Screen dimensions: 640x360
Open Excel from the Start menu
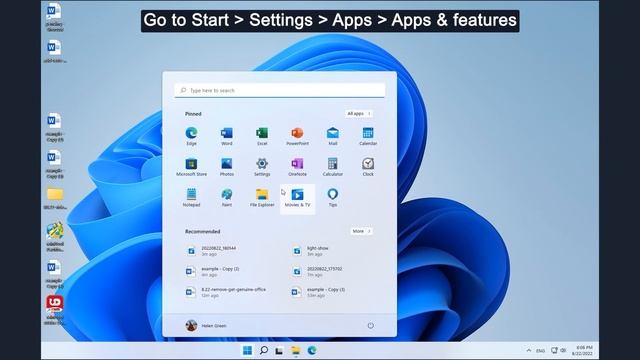point(262,136)
